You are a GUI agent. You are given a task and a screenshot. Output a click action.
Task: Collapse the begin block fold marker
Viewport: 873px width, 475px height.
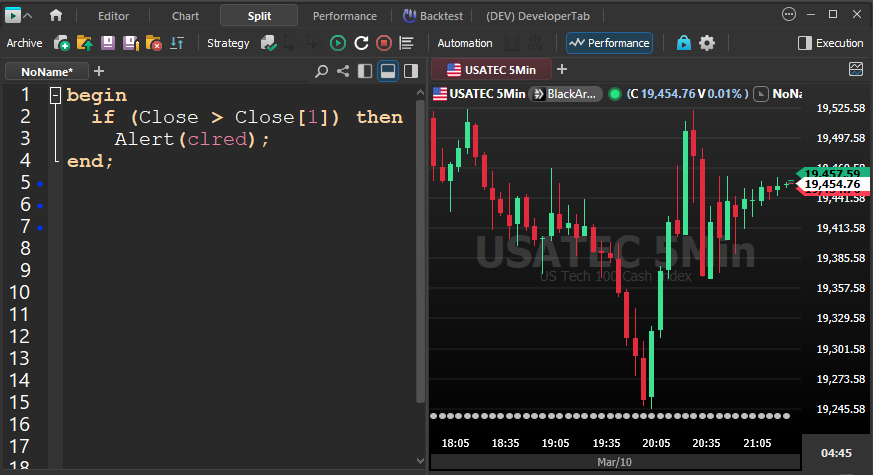(54, 95)
